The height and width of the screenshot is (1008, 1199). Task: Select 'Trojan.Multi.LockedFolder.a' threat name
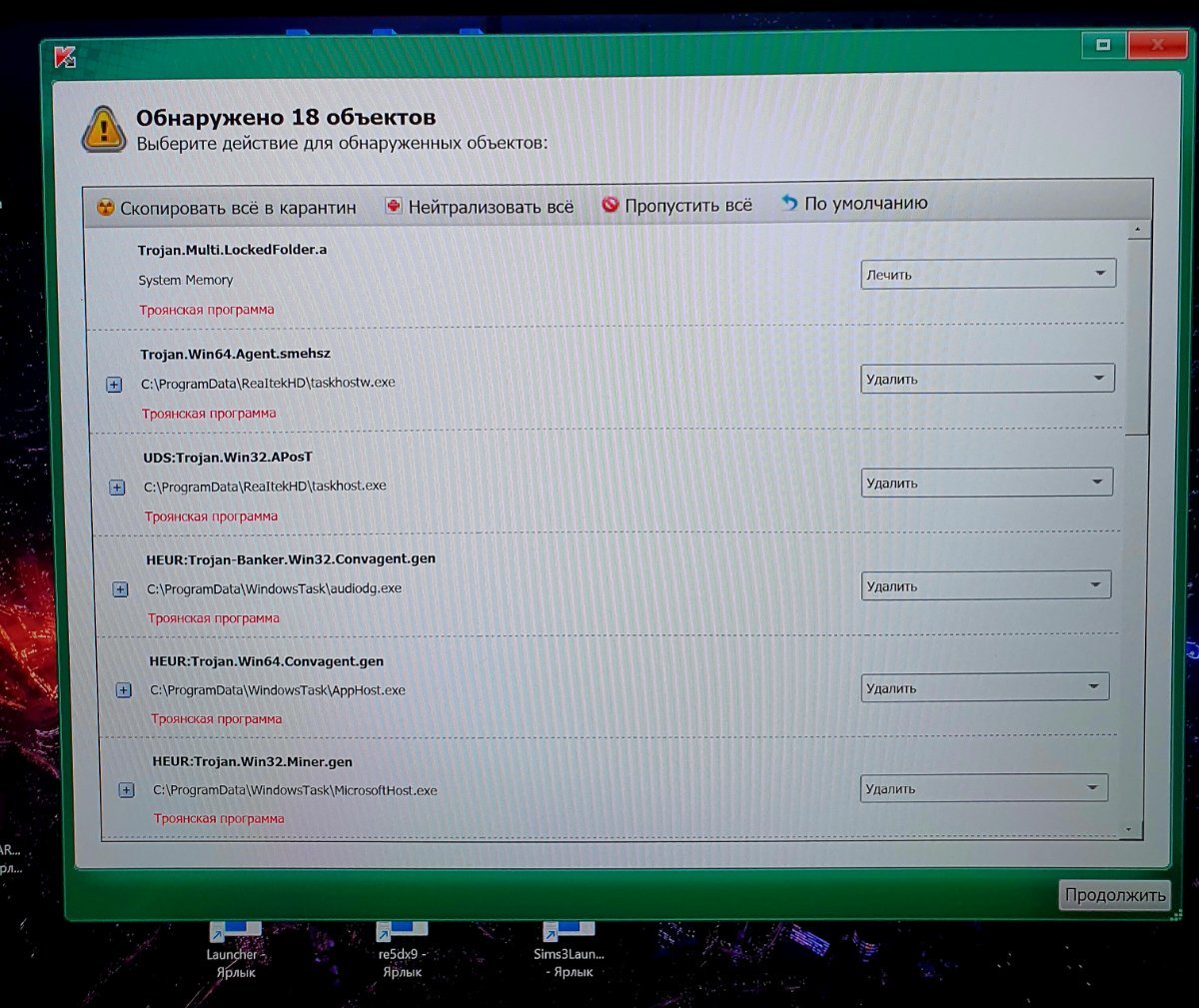point(233,250)
